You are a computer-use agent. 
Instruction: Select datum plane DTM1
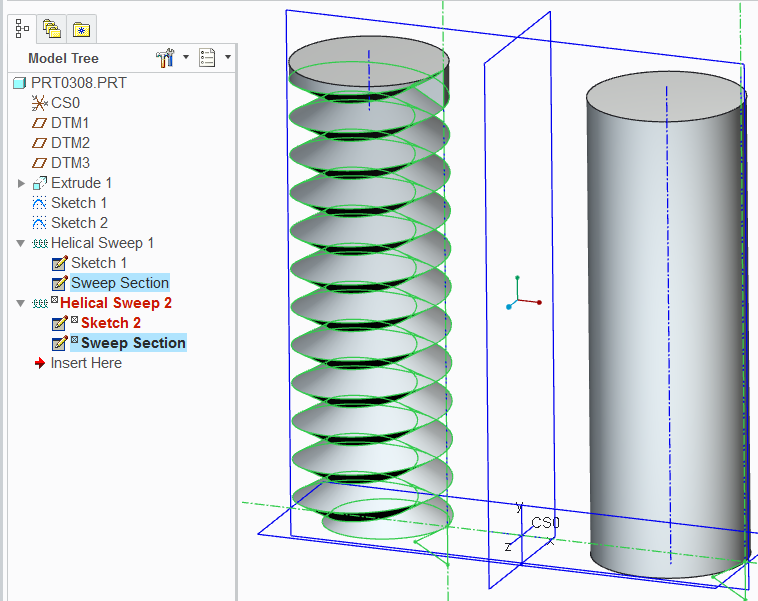70,123
